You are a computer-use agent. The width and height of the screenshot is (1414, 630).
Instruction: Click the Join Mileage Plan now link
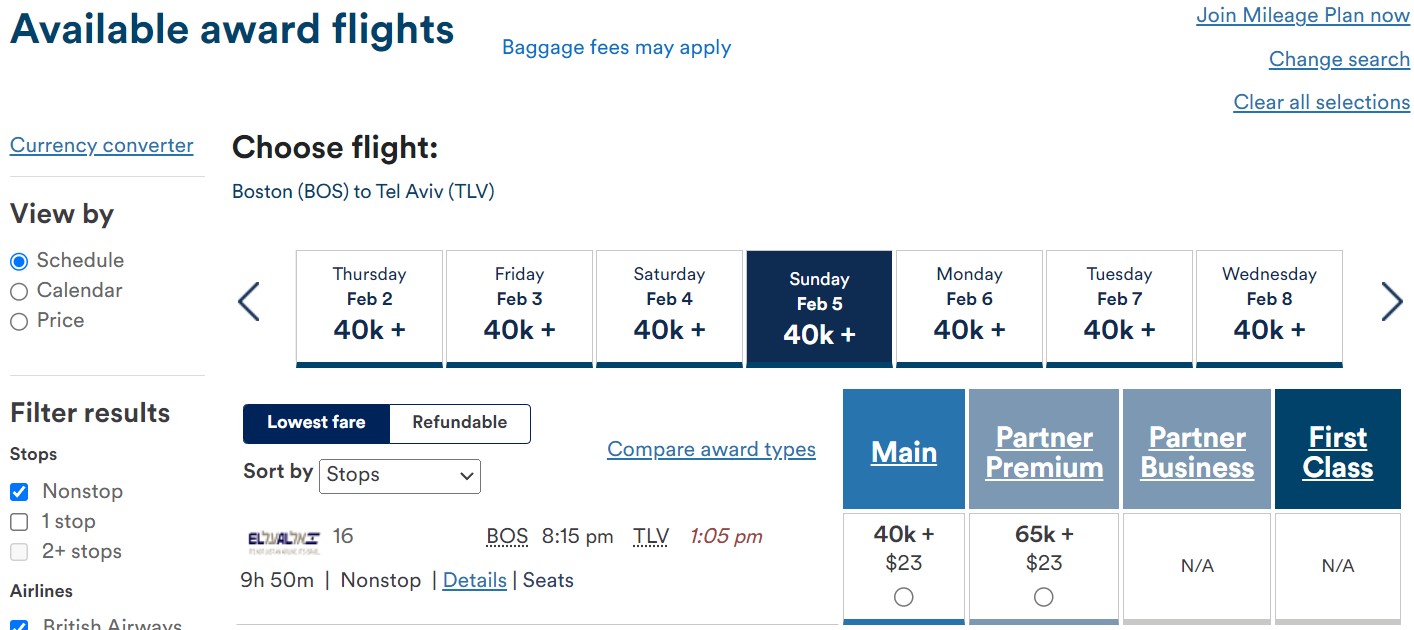1303,16
